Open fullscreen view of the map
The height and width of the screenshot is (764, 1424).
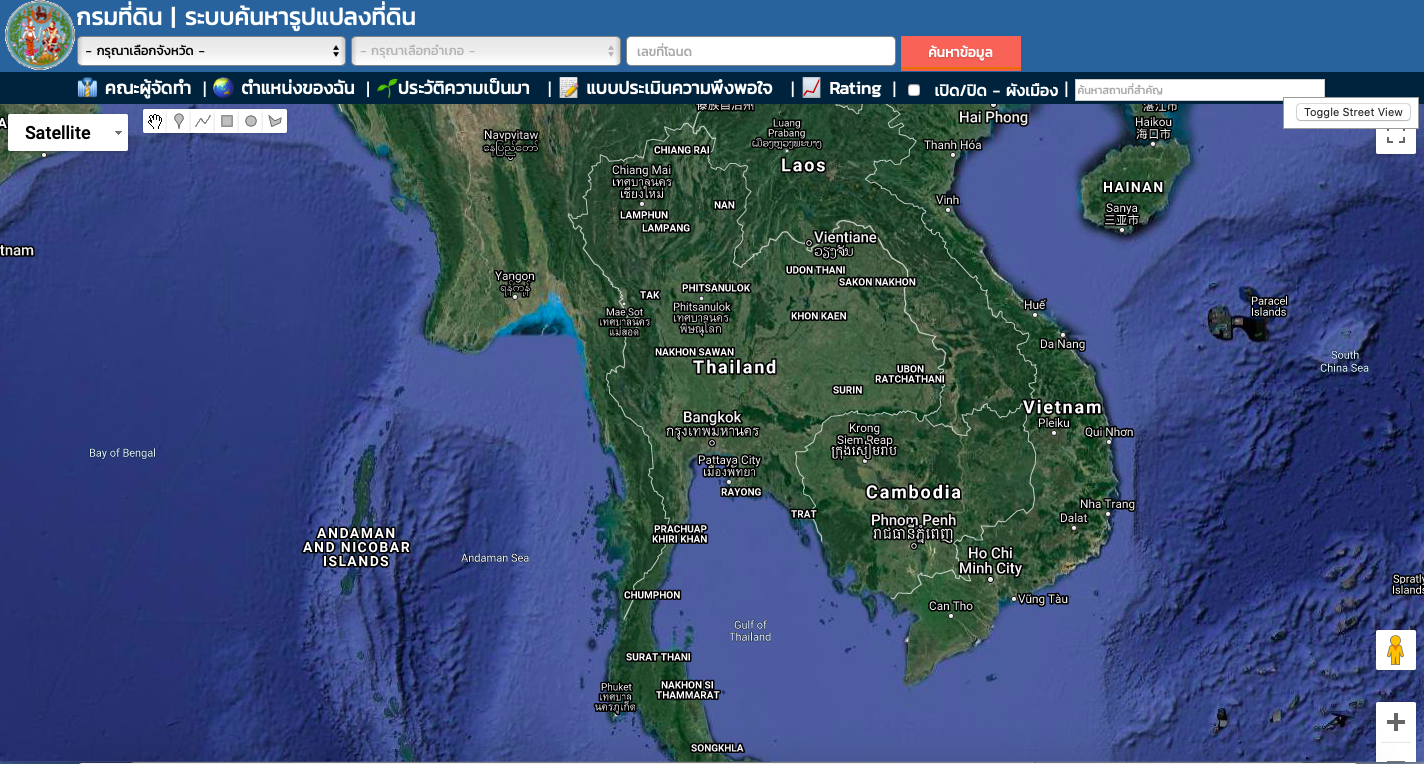1395,140
